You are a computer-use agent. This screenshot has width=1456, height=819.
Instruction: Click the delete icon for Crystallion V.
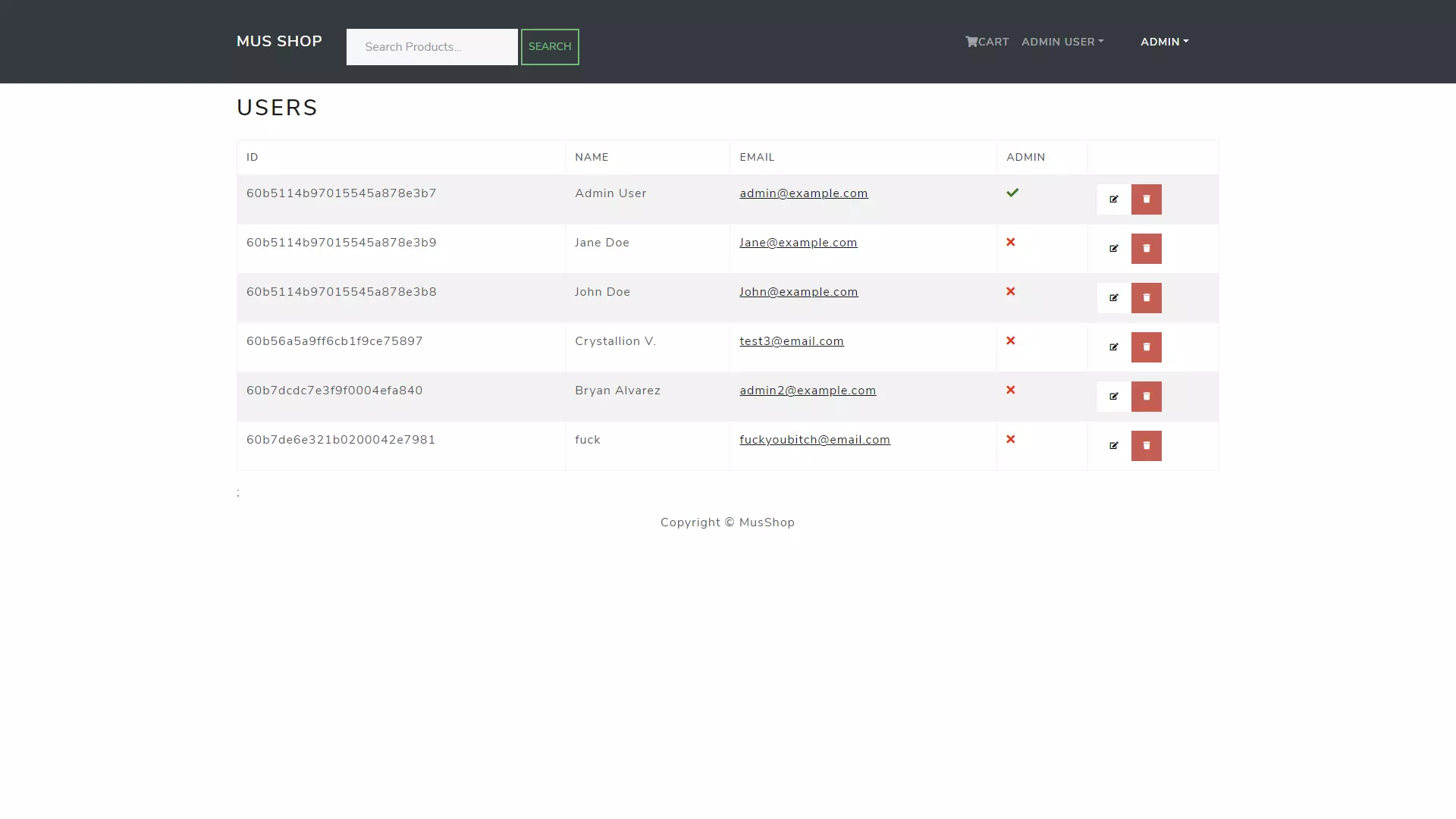[1146, 347]
